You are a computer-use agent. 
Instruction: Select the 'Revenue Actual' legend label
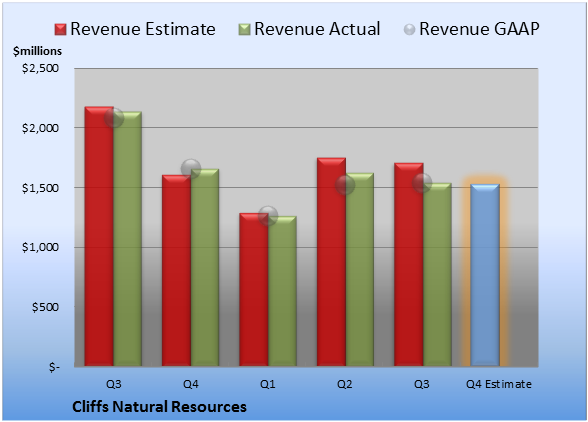pos(317,29)
